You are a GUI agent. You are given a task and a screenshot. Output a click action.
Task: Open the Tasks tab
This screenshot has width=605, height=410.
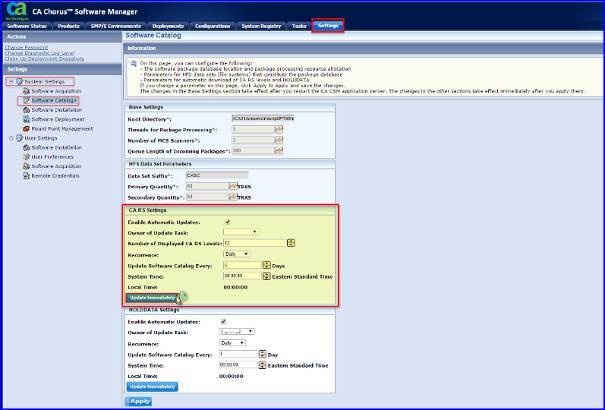(299, 26)
